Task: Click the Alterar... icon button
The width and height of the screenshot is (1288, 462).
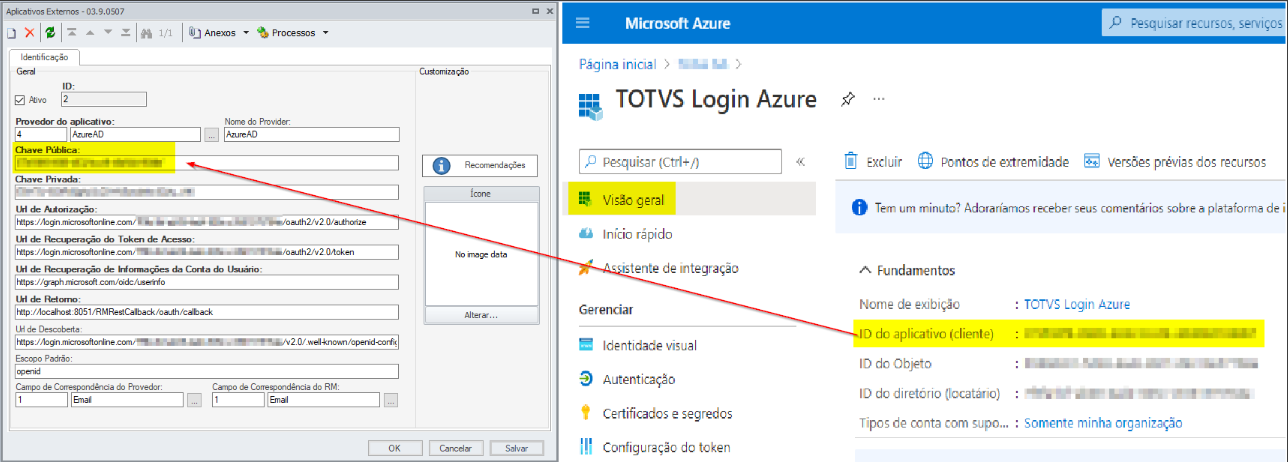Action: tap(481, 315)
